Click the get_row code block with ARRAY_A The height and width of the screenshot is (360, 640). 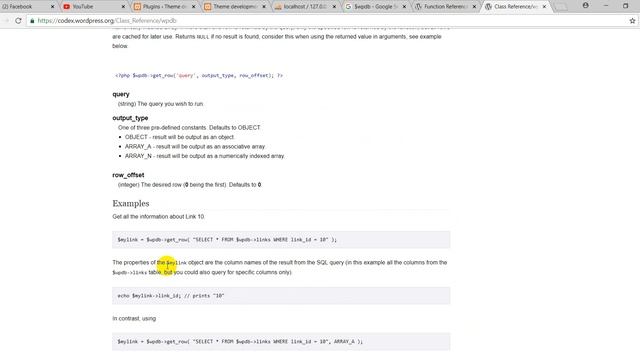pyautogui.click(x=281, y=342)
